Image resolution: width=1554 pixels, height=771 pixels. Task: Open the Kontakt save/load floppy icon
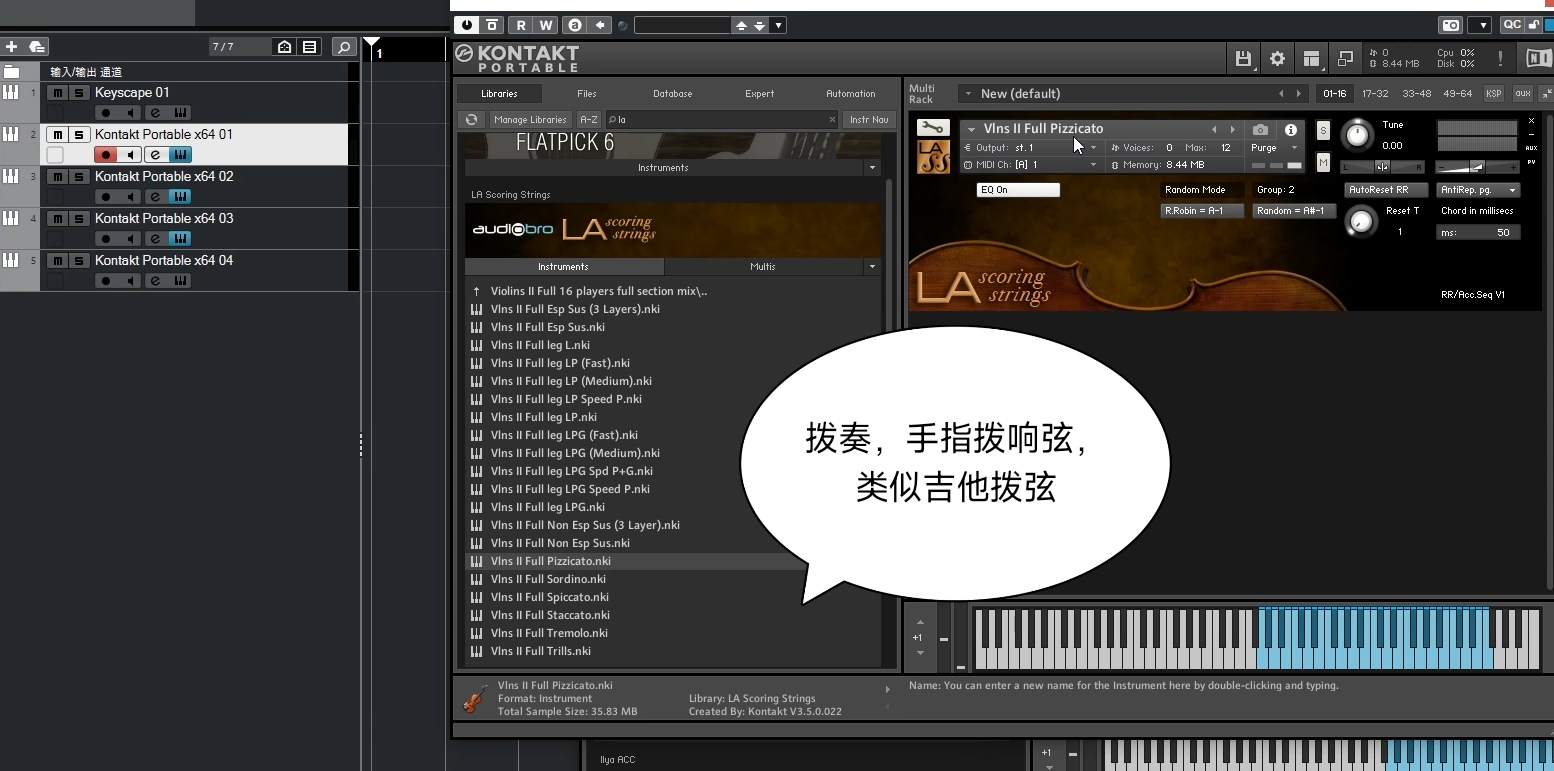click(x=1243, y=59)
